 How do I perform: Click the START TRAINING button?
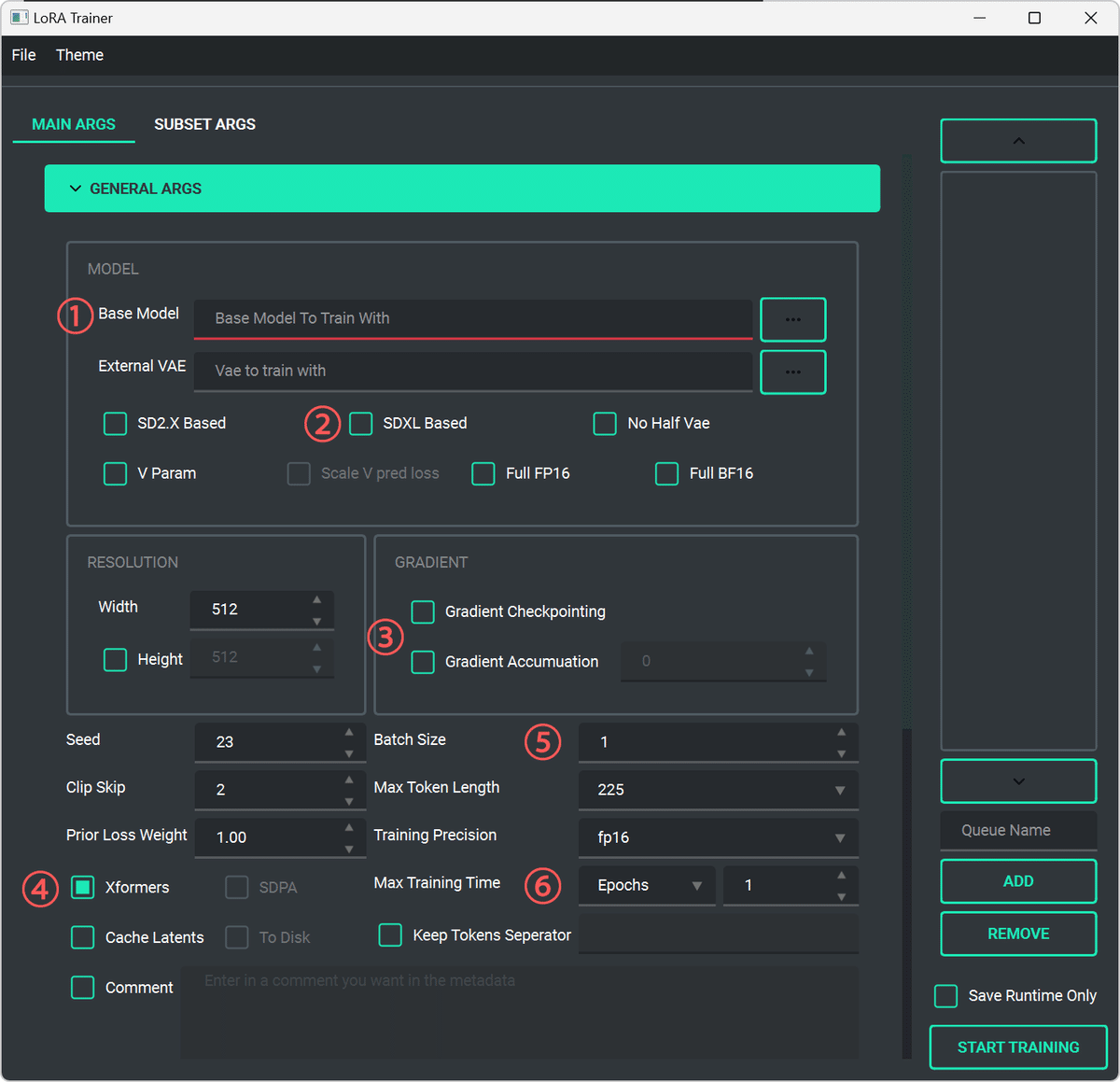point(1017,1047)
